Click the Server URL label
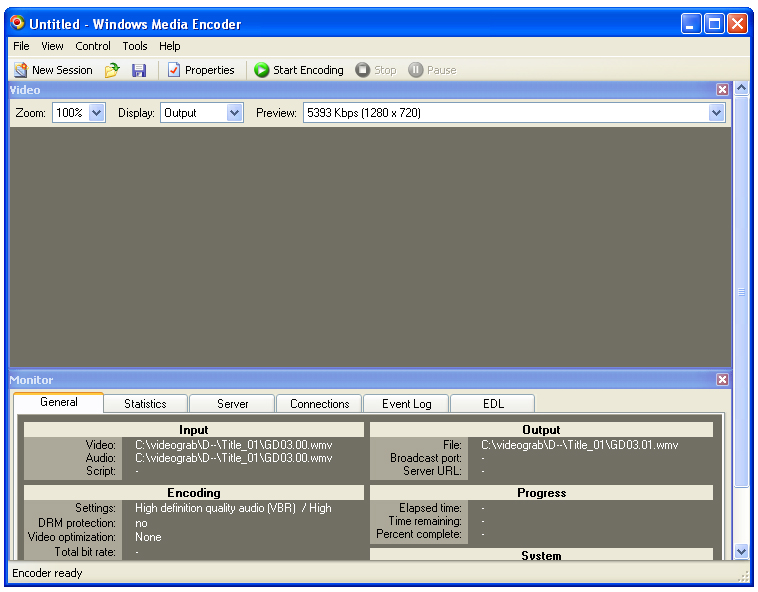Image resolution: width=758 pixels, height=592 pixels. [433, 471]
